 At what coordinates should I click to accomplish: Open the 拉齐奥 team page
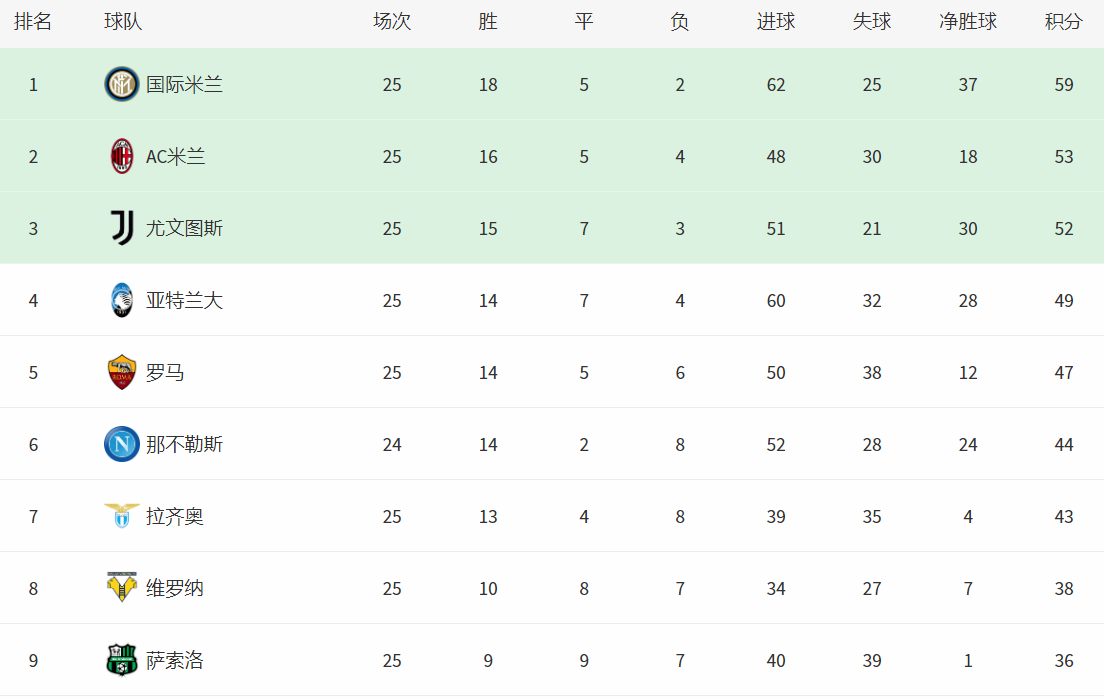point(175,517)
